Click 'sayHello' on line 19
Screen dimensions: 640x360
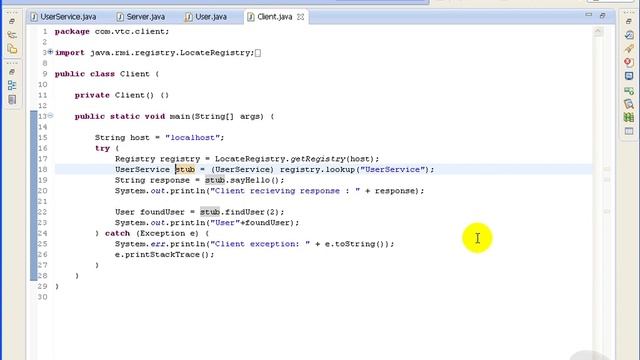(x=250, y=180)
